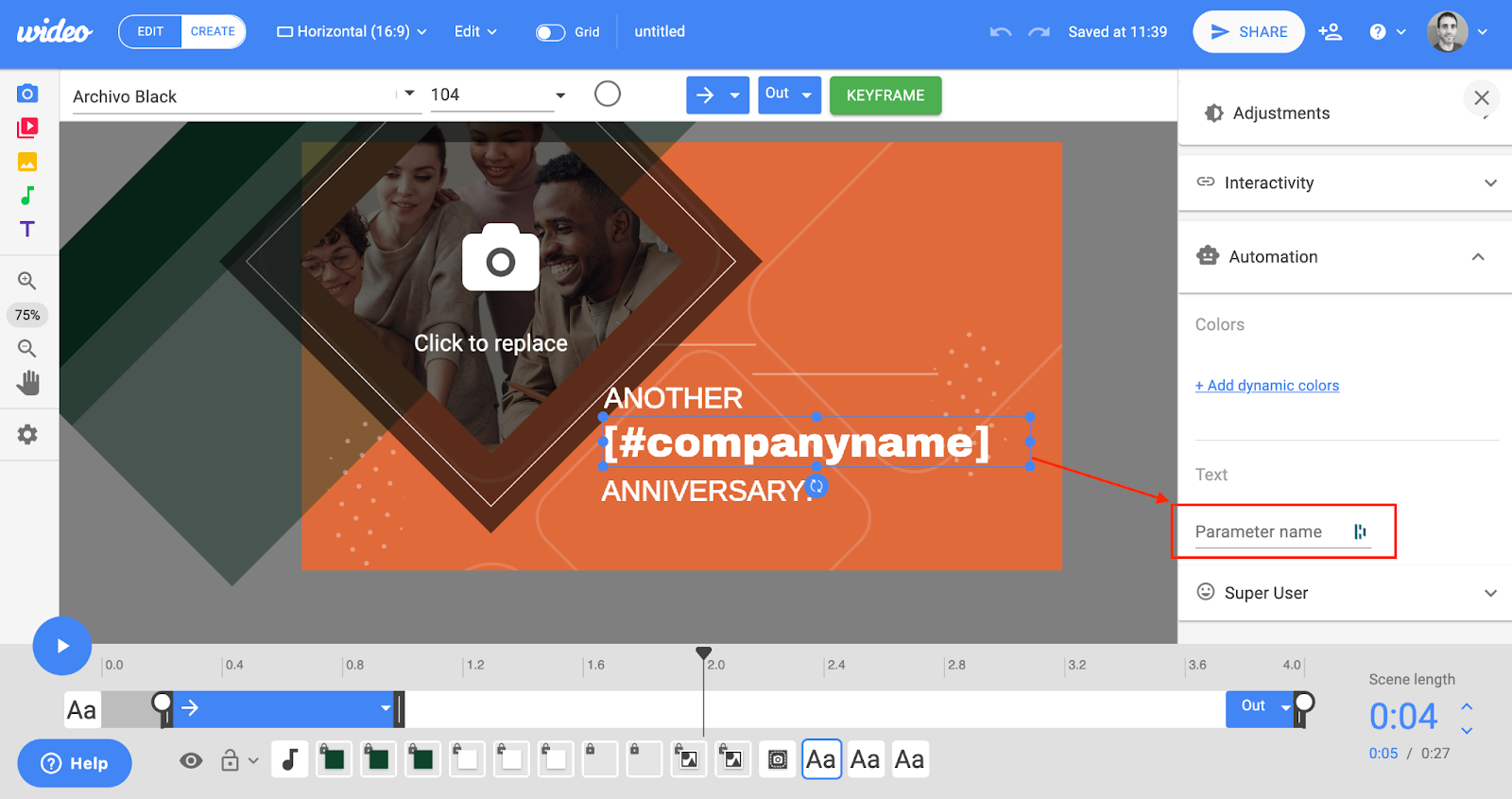Screen dimensions: 1512x799
Task: Open the camera image tool in sidebar
Action: (x=27, y=94)
